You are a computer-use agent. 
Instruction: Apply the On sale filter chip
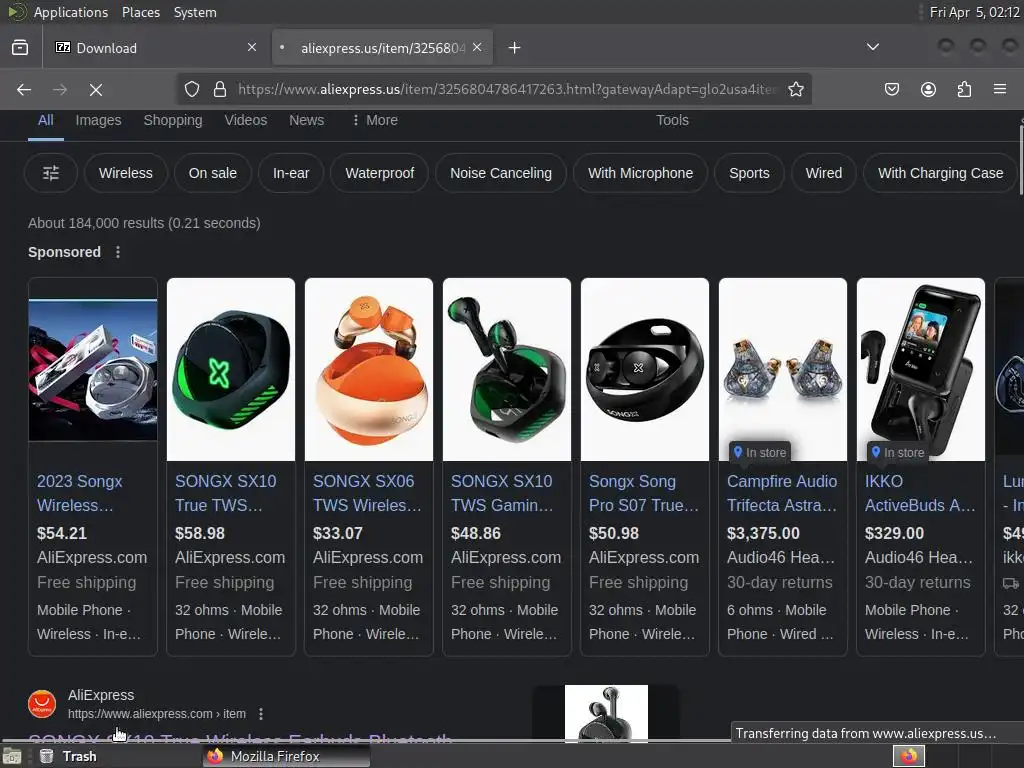[x=213, y=173]
